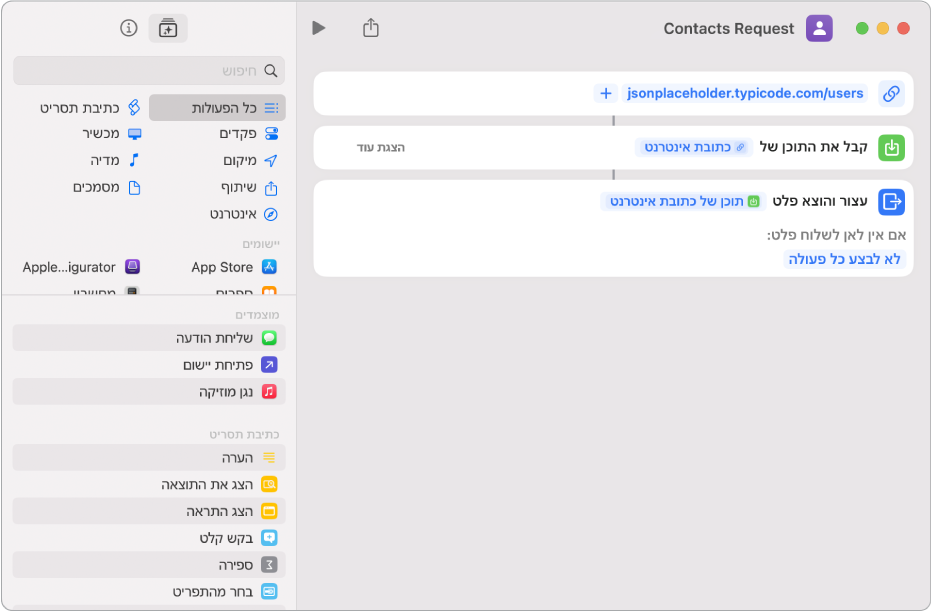
Task: Select the כל הפעולות category
Action: click(x=217, y=107)
